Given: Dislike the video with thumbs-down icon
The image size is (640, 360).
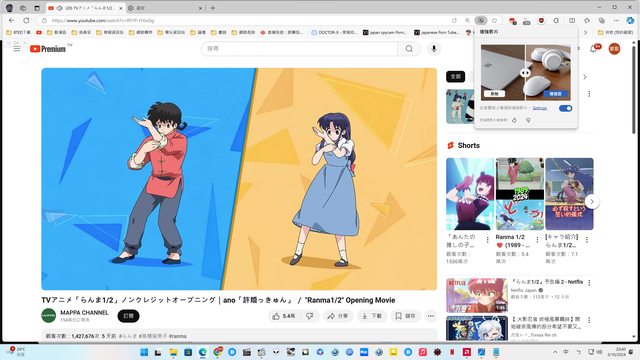Looking at the screenshot, I should click(310, 316).
